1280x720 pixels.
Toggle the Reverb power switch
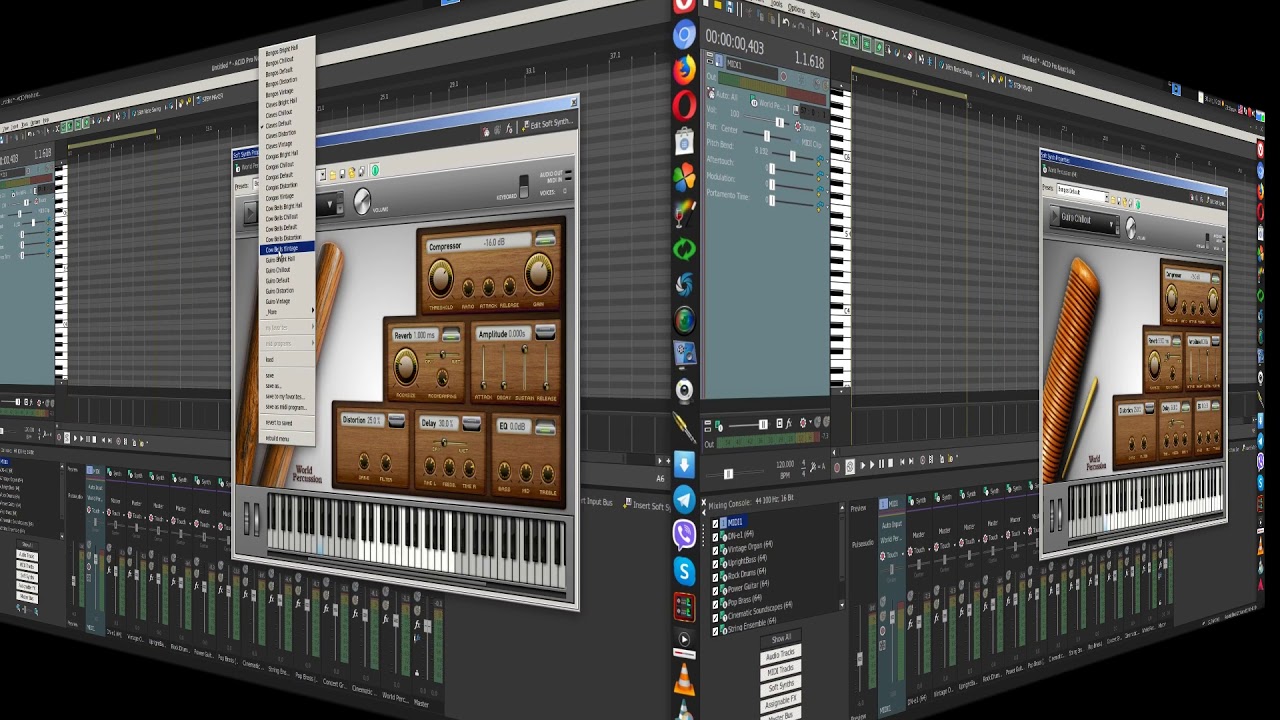click(x=451, y=335)
